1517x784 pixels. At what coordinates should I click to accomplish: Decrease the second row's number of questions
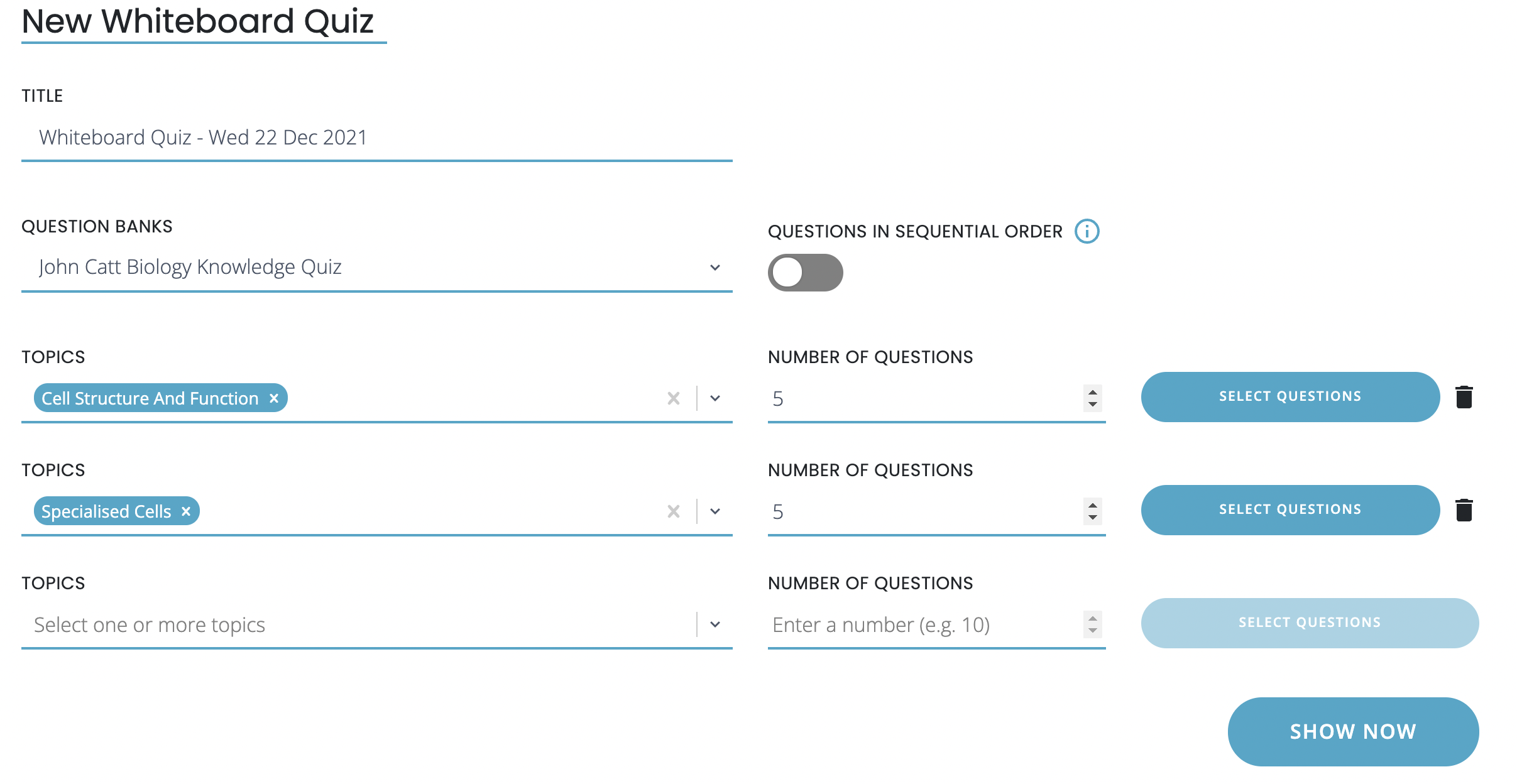point(1093,518)
